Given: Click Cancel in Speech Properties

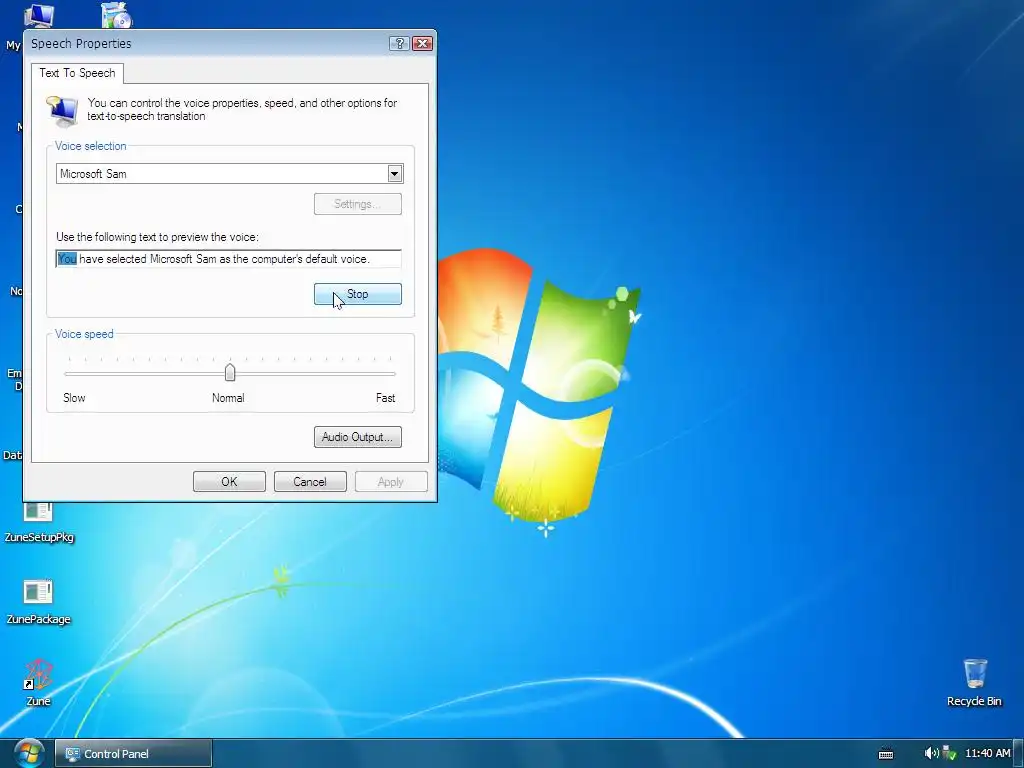Looking at the screenshot, I should point(310,481).
